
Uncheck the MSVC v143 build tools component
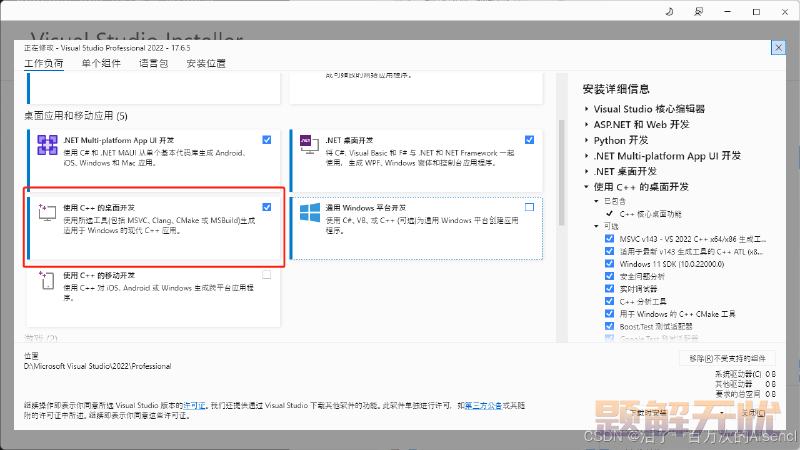click(x=609, y=239)
